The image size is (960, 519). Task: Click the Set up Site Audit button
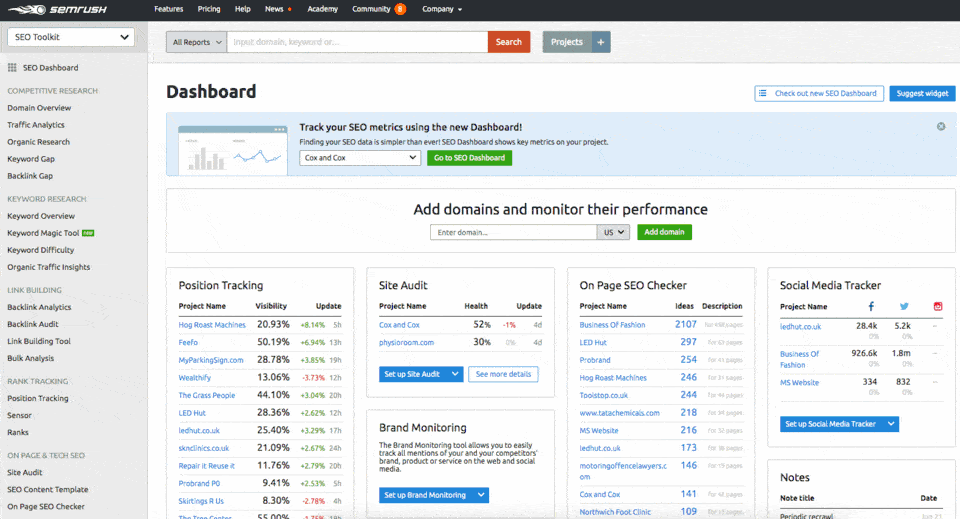(413, 374)
